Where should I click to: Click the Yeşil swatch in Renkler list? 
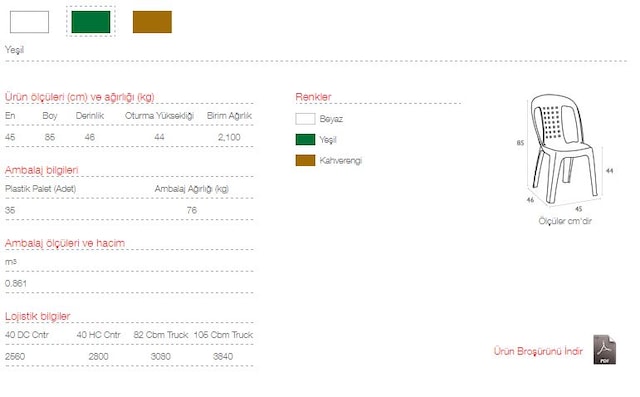pyautogui.click(x=305, y=140)
